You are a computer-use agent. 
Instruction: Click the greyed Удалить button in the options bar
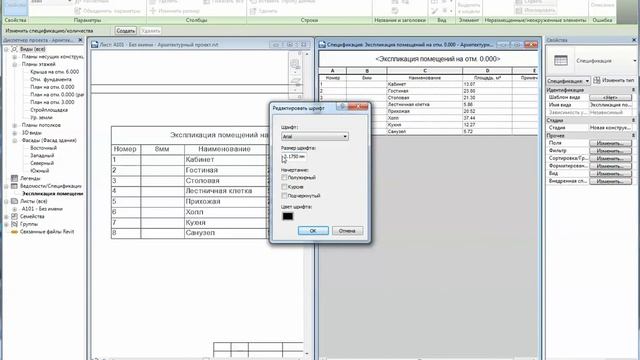coord(151,31)
